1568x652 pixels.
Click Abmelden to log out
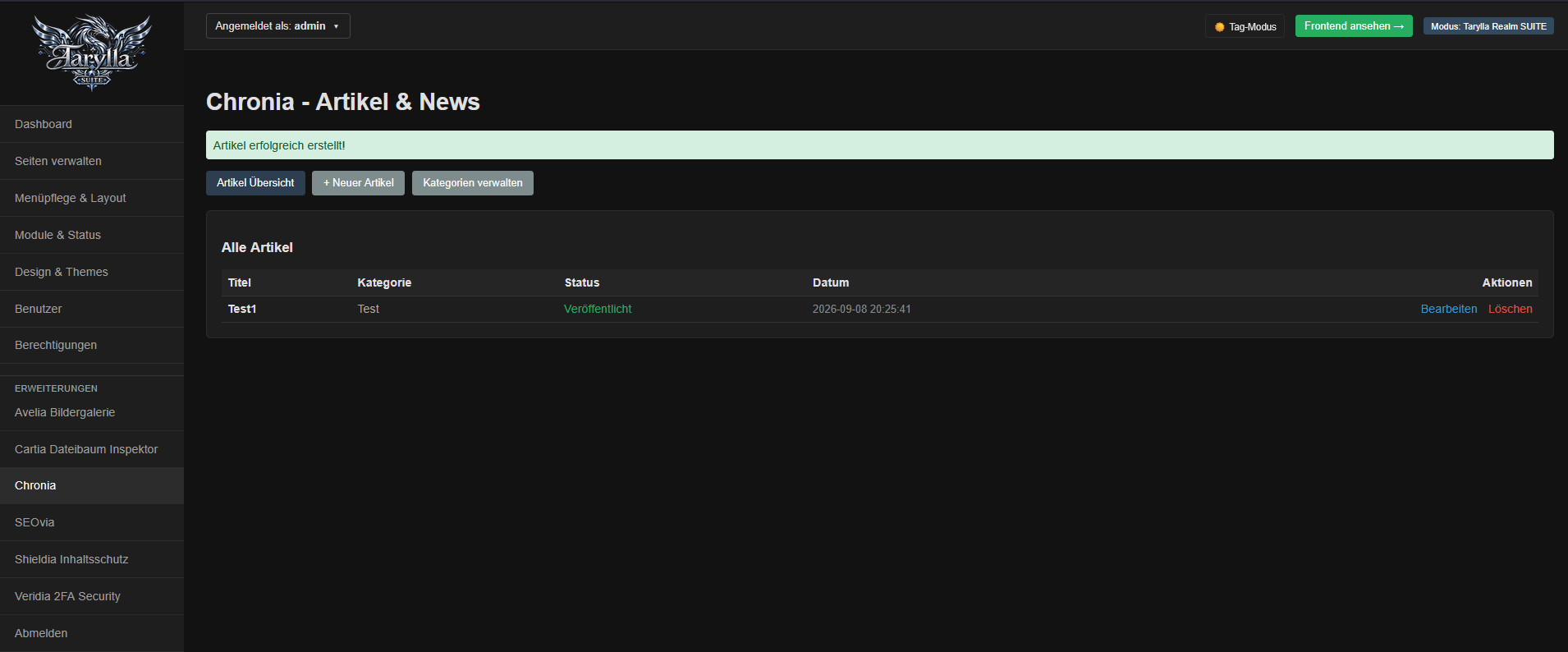(x=92, y=633)
